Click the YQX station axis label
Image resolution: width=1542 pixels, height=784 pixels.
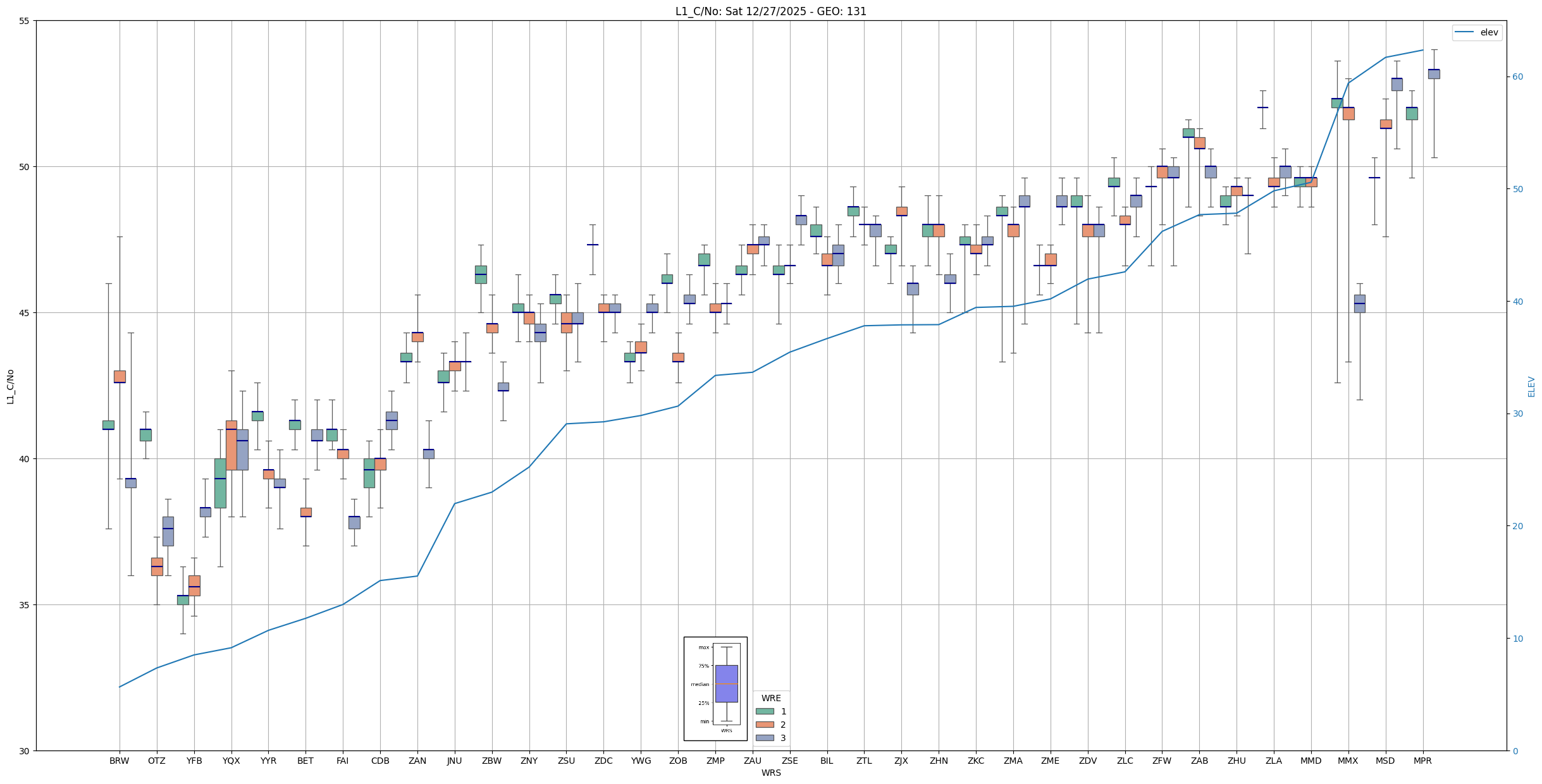coord(231,761)
